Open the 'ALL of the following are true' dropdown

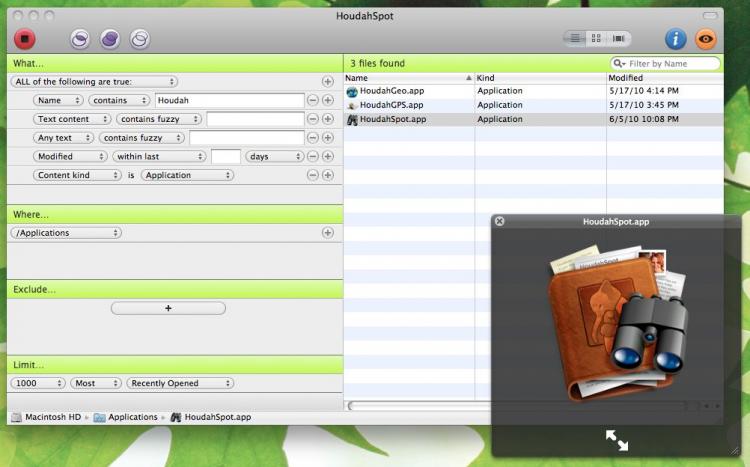pos(94,81)
